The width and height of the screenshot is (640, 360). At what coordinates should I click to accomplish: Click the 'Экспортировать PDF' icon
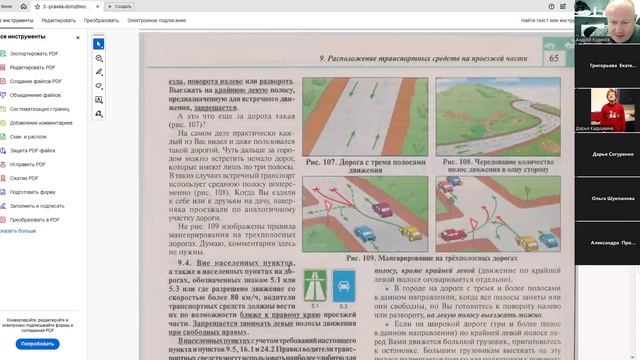[x=3, y=53]
